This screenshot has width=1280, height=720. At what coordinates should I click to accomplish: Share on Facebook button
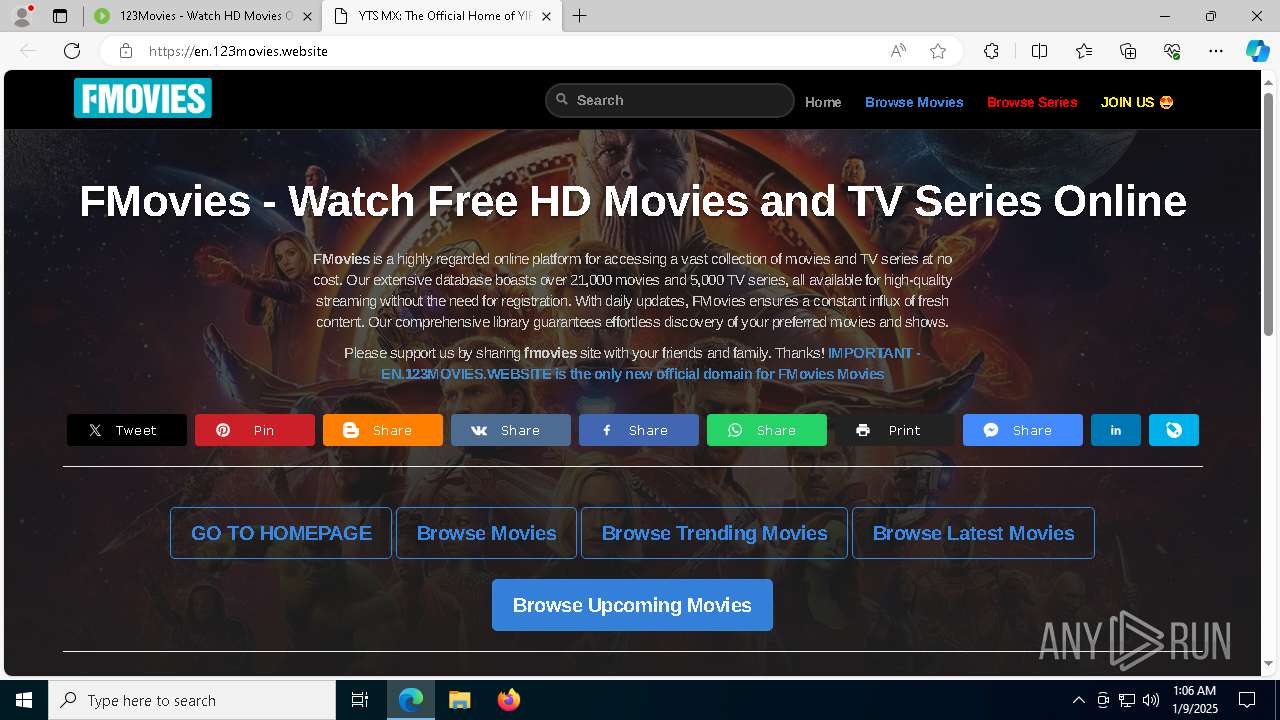point(639,430)
